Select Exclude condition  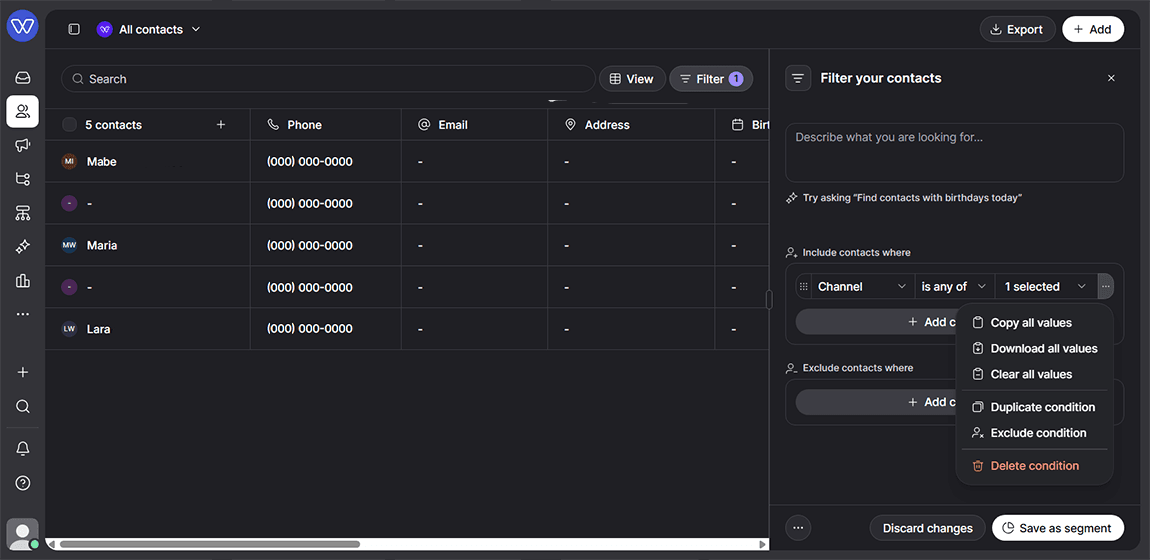1034,432
